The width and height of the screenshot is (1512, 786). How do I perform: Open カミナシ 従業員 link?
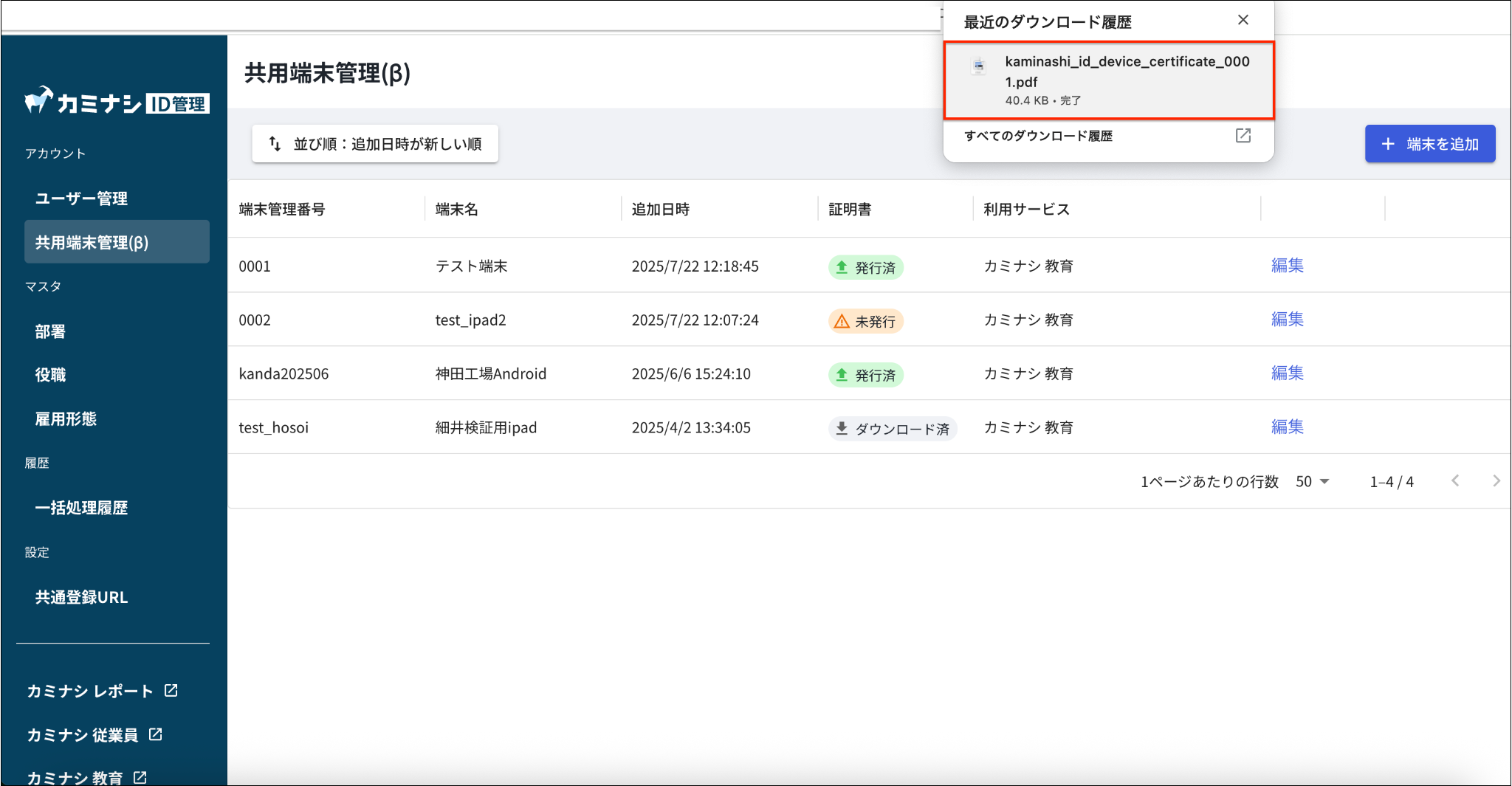click(94, 735)
